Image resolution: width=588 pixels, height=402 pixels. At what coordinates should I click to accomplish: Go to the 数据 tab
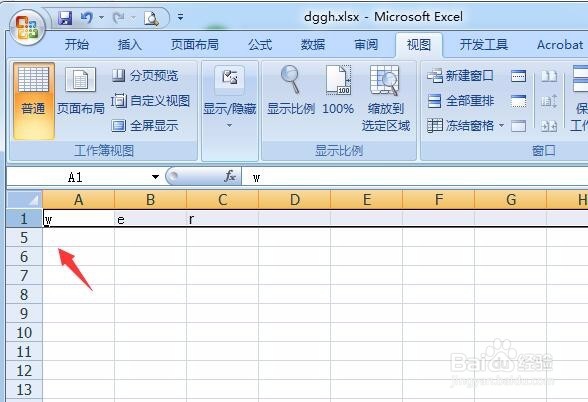pos(313,45)
